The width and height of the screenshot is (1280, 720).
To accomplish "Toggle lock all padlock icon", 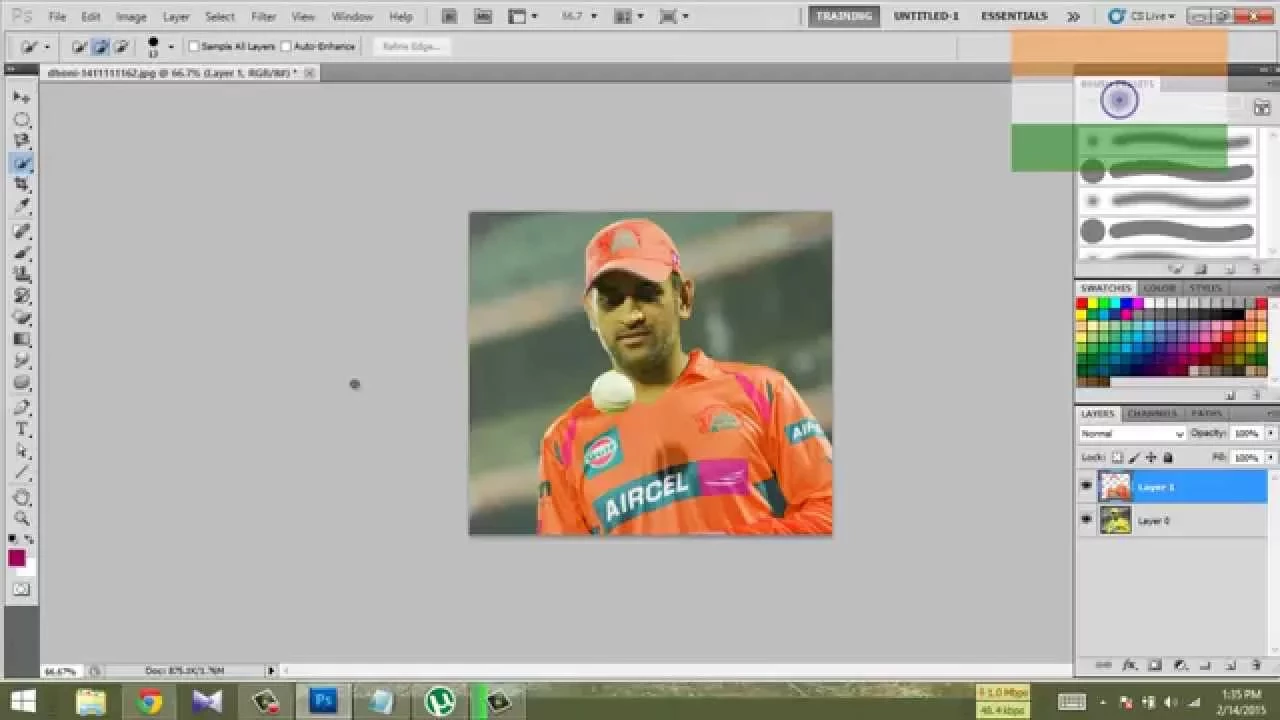I will tap(1167, 457).
